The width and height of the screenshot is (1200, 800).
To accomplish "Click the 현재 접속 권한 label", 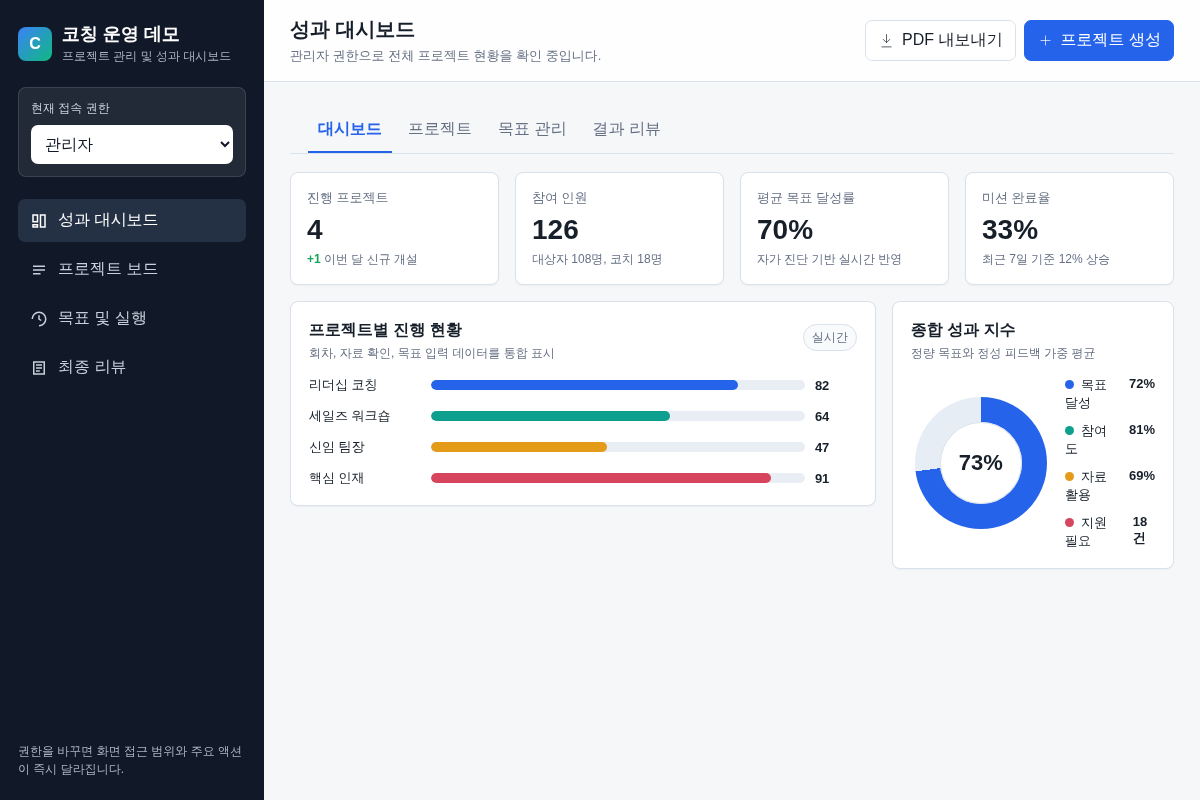I will (70, 108).
